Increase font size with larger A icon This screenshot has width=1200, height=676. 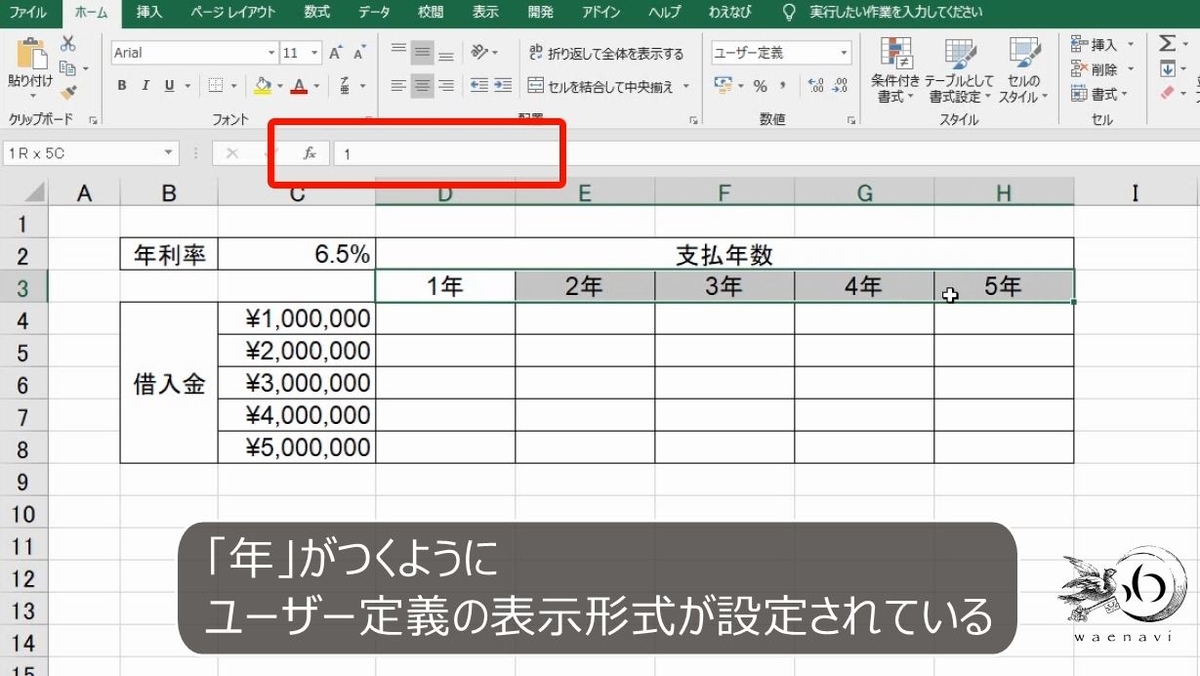click(x=336, y=53)
